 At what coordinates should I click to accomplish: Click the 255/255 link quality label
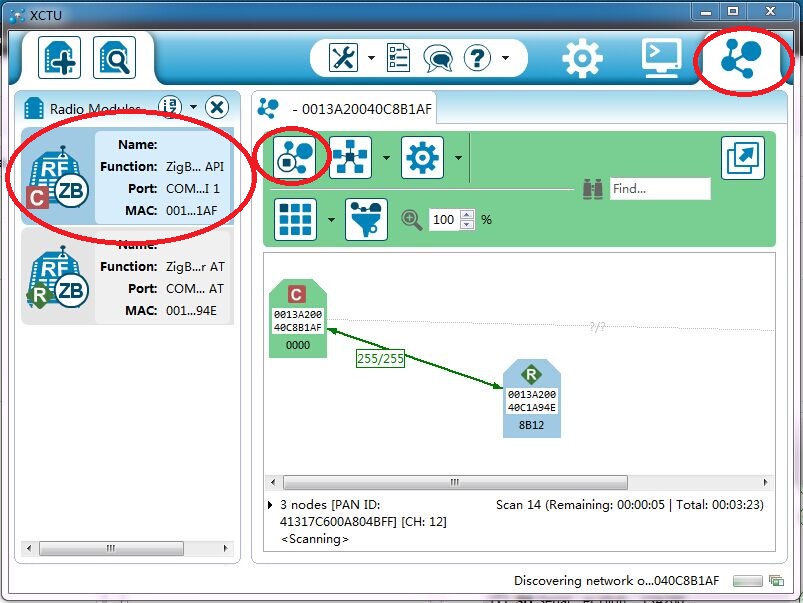pos(381,358)
